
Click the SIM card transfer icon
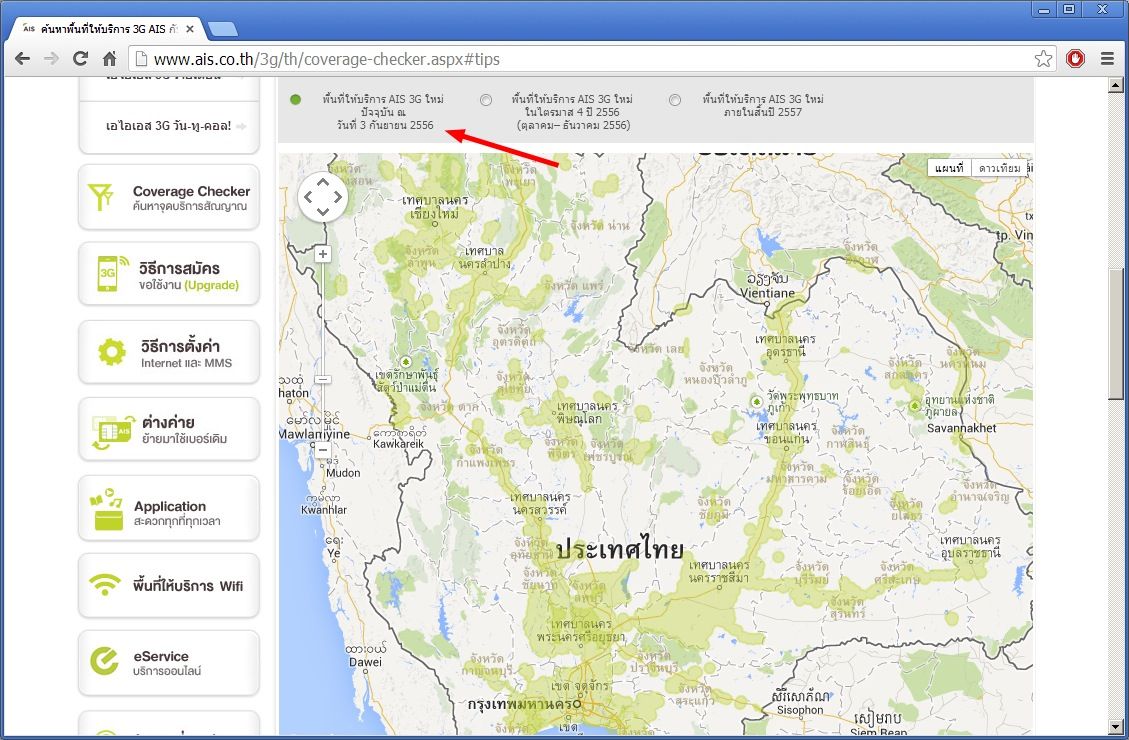pyautogui.click(x=113, y=431)
